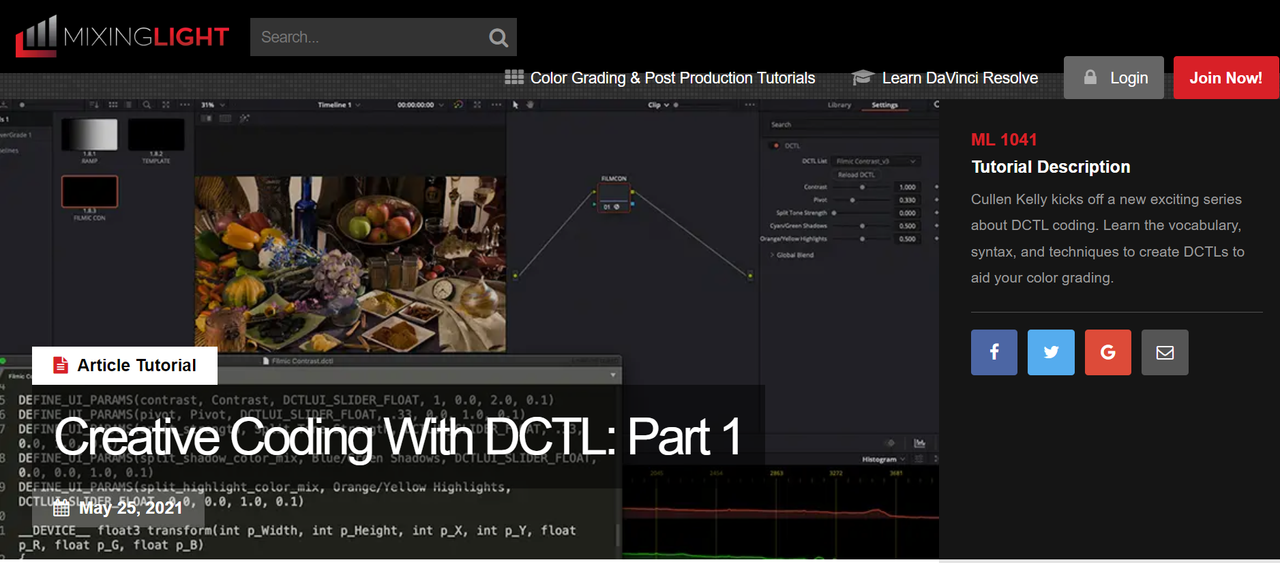The image size is (1280, 563).
Task: Open the Clip dropdown
Action: coord(660,105)
